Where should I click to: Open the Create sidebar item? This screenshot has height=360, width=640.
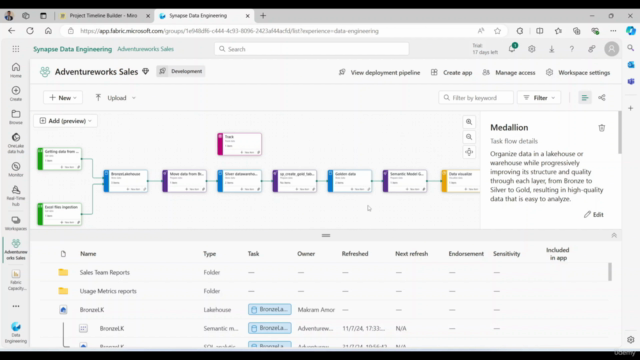point(16,93)
